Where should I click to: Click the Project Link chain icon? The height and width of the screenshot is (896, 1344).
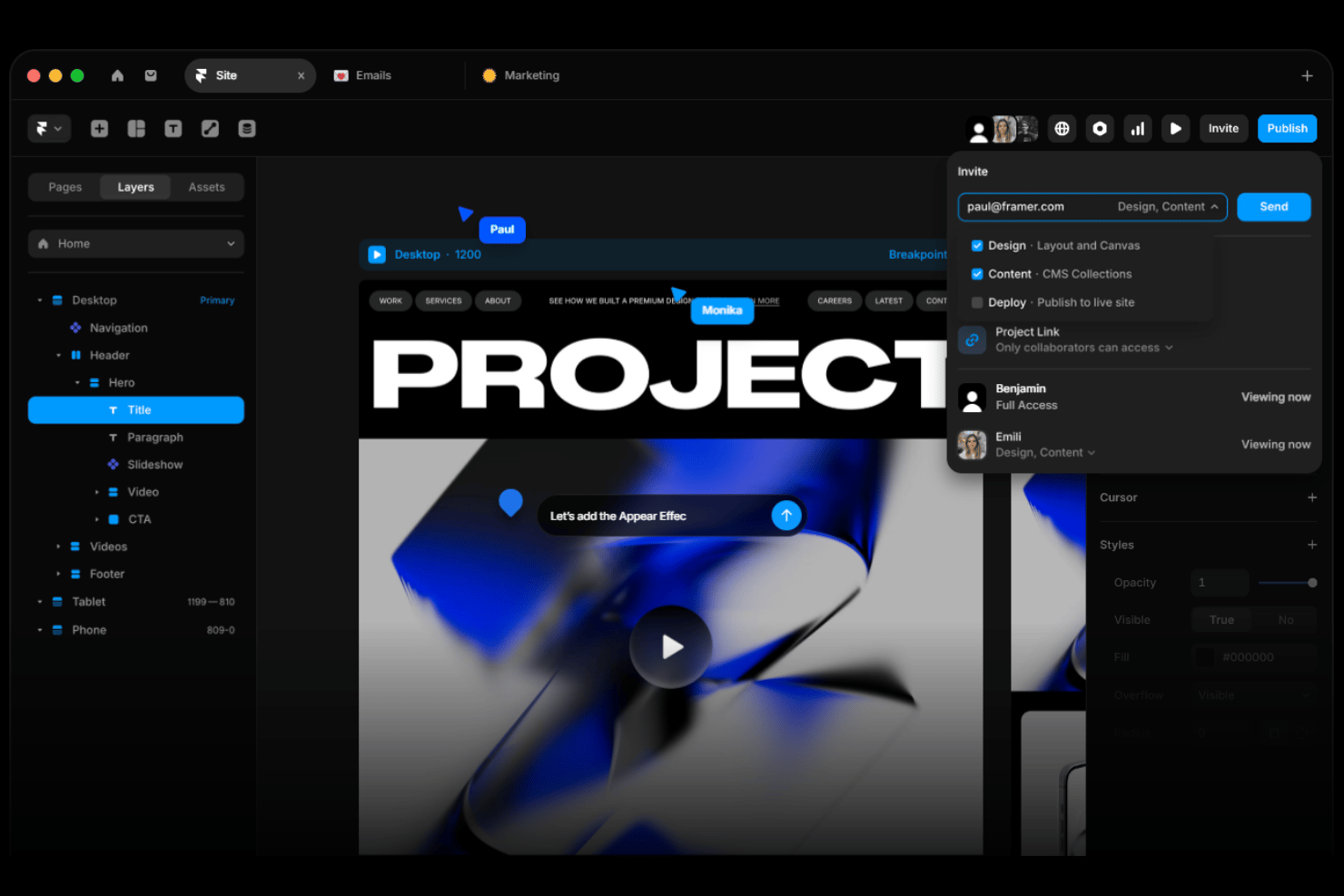coord(972,340)
